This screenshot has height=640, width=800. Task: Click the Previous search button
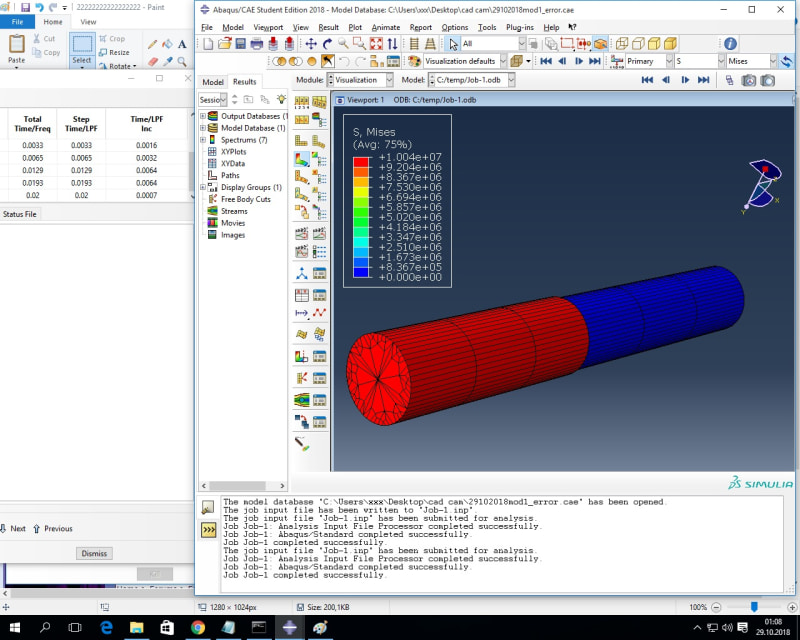[54, 529]
